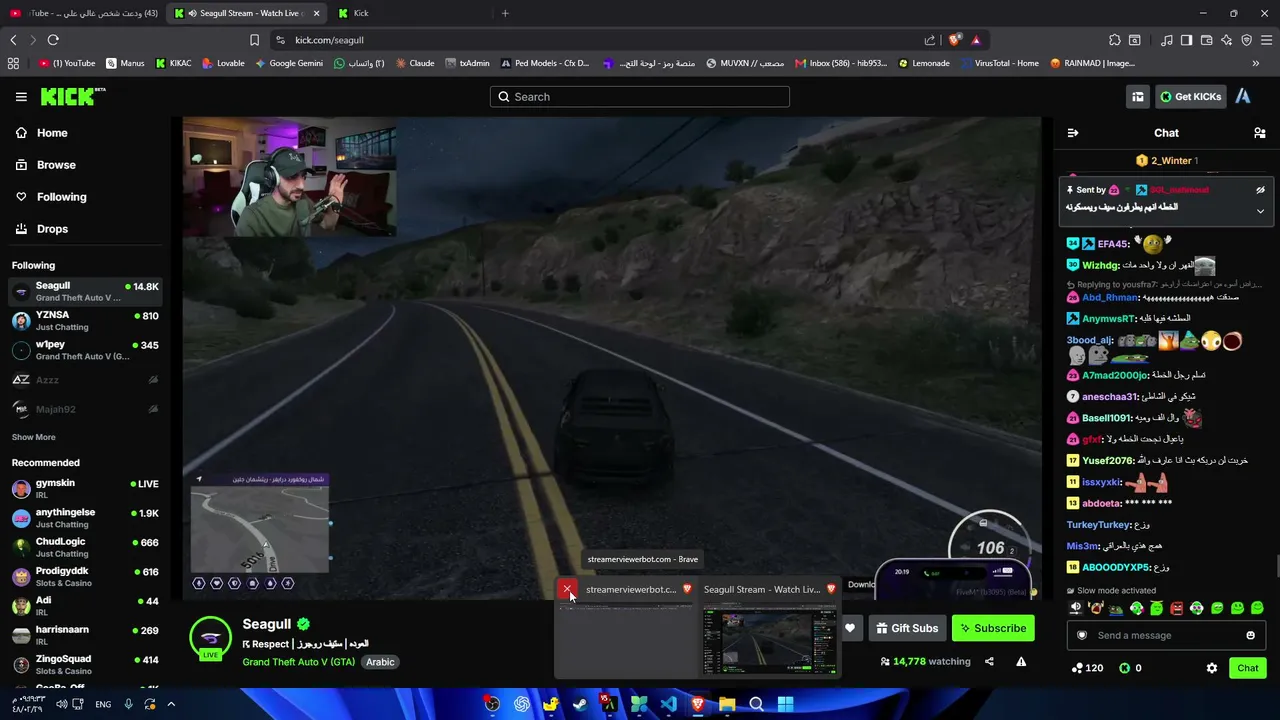Switch to the YouTube browser tab

[84, 13]
